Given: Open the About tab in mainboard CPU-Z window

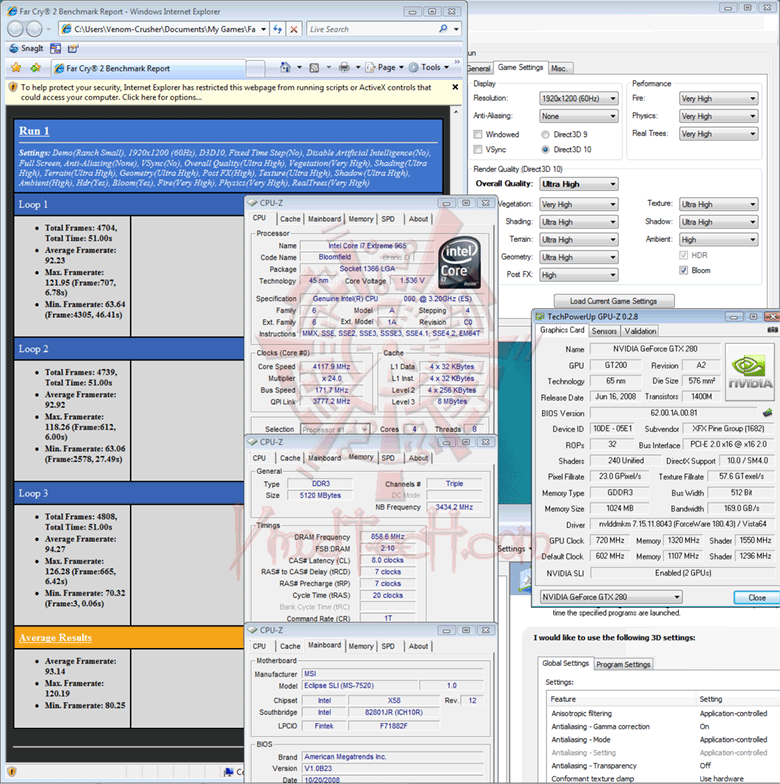Looking at the screenshot, I should 418,646.
